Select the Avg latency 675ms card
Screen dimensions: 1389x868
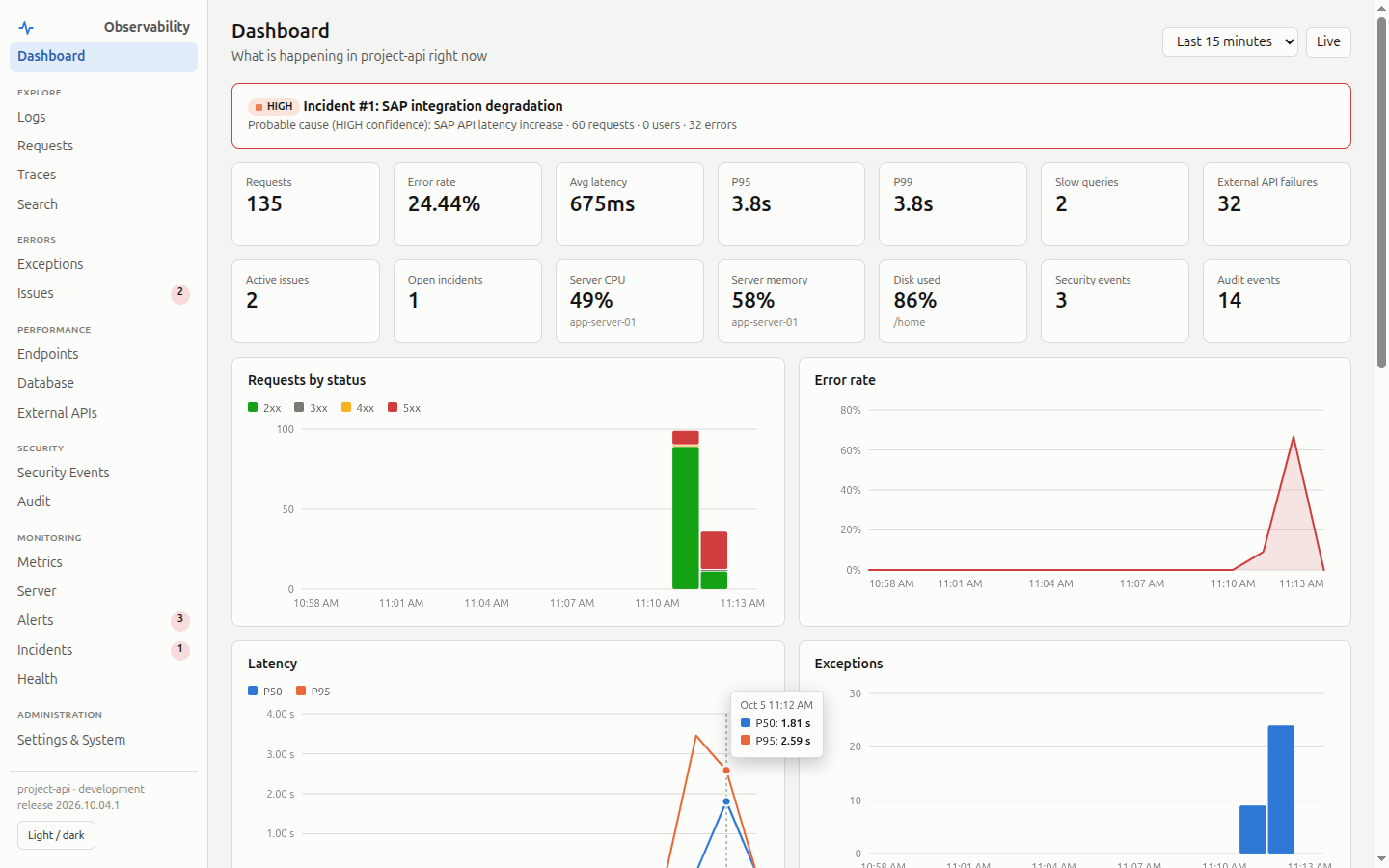tap(630, 204)
